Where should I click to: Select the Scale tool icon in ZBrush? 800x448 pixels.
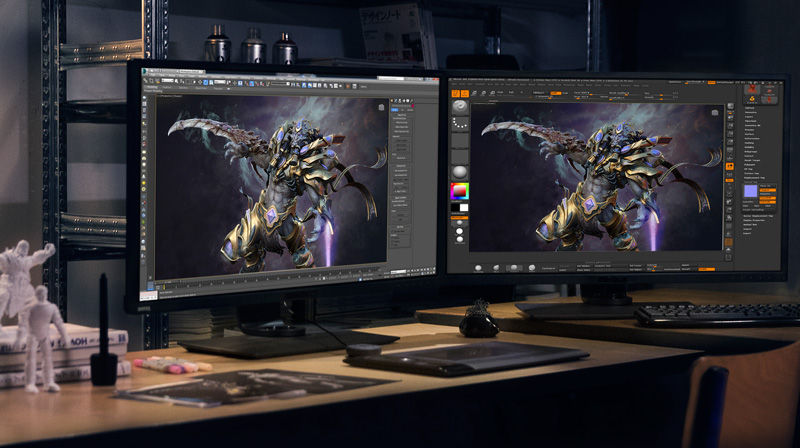[x=483, y=93]
